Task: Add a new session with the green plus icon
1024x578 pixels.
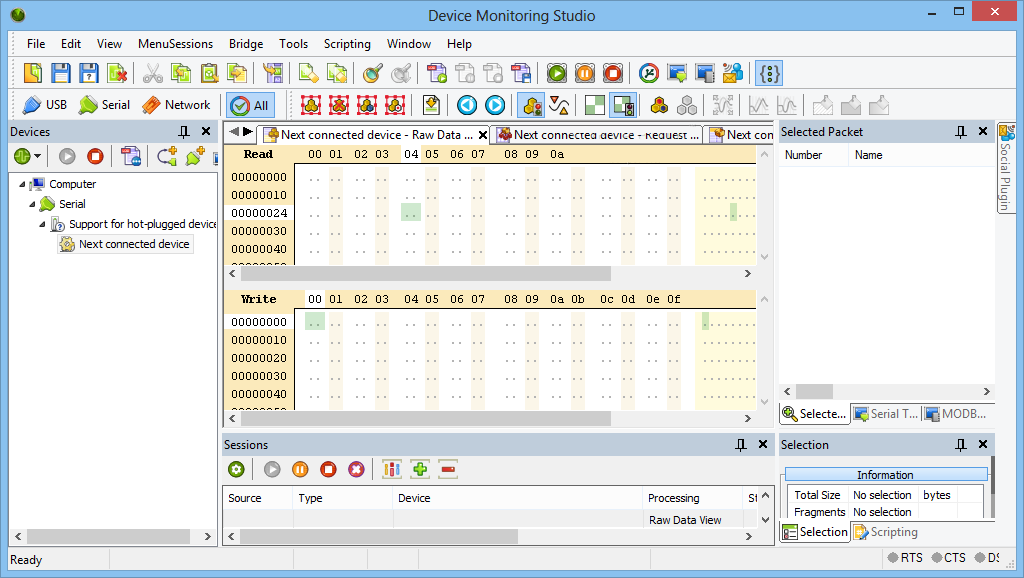Action: coord(419,469)
